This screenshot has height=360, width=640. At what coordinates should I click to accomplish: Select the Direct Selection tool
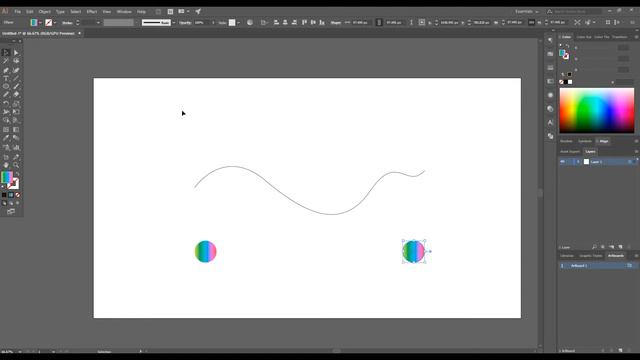click(x=16, y=53)
